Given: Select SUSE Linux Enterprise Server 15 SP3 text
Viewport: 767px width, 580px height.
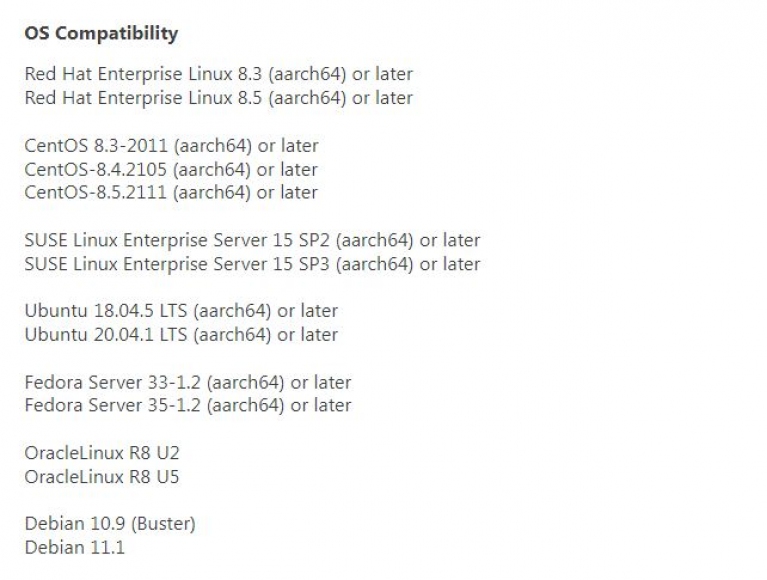Looking at the screenshot, I should (252, 264).
